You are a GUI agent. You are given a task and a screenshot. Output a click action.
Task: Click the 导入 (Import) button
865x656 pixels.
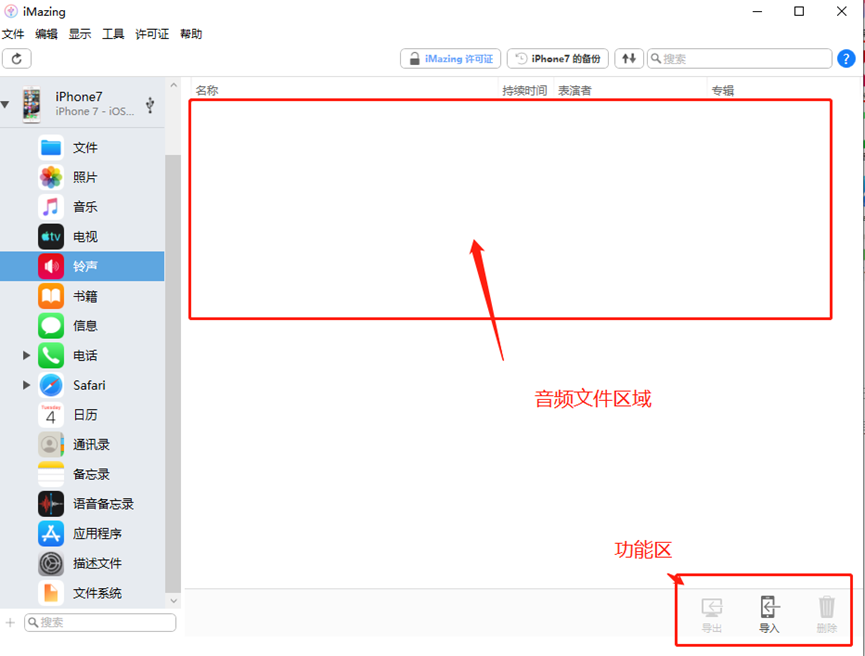(x=769, y=614)
